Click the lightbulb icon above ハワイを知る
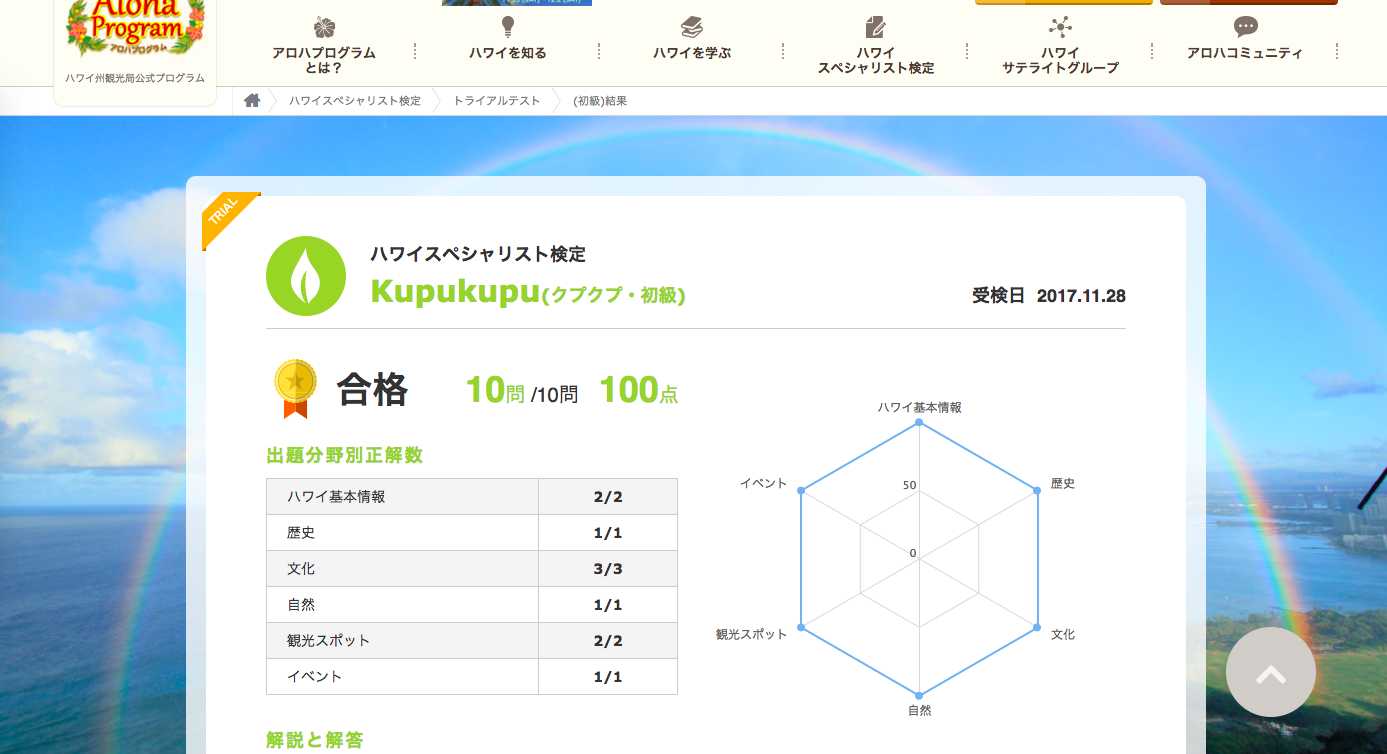This screenshot has width=1387, height=754. coord(508,27)
